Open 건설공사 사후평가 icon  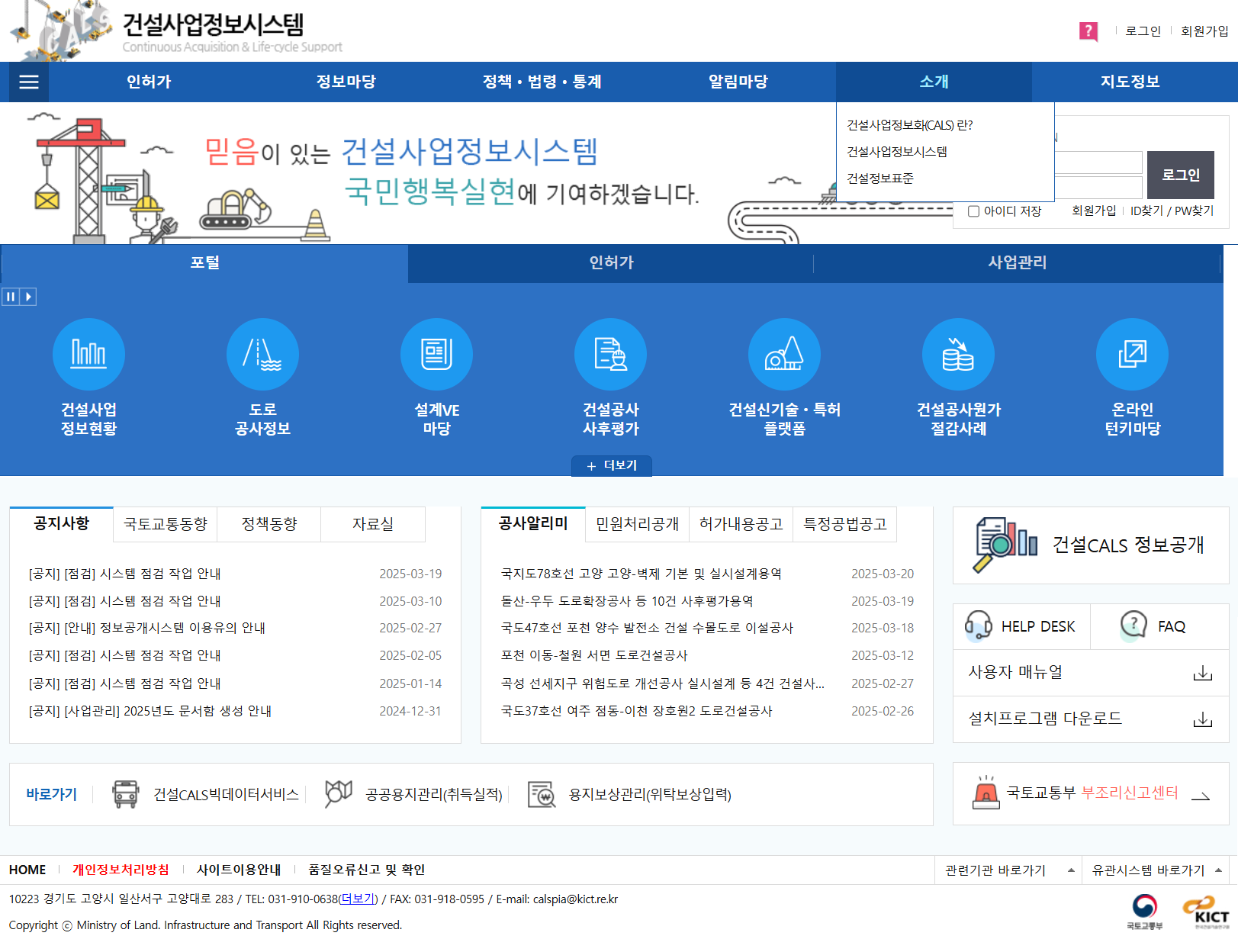tap(610, 354)
